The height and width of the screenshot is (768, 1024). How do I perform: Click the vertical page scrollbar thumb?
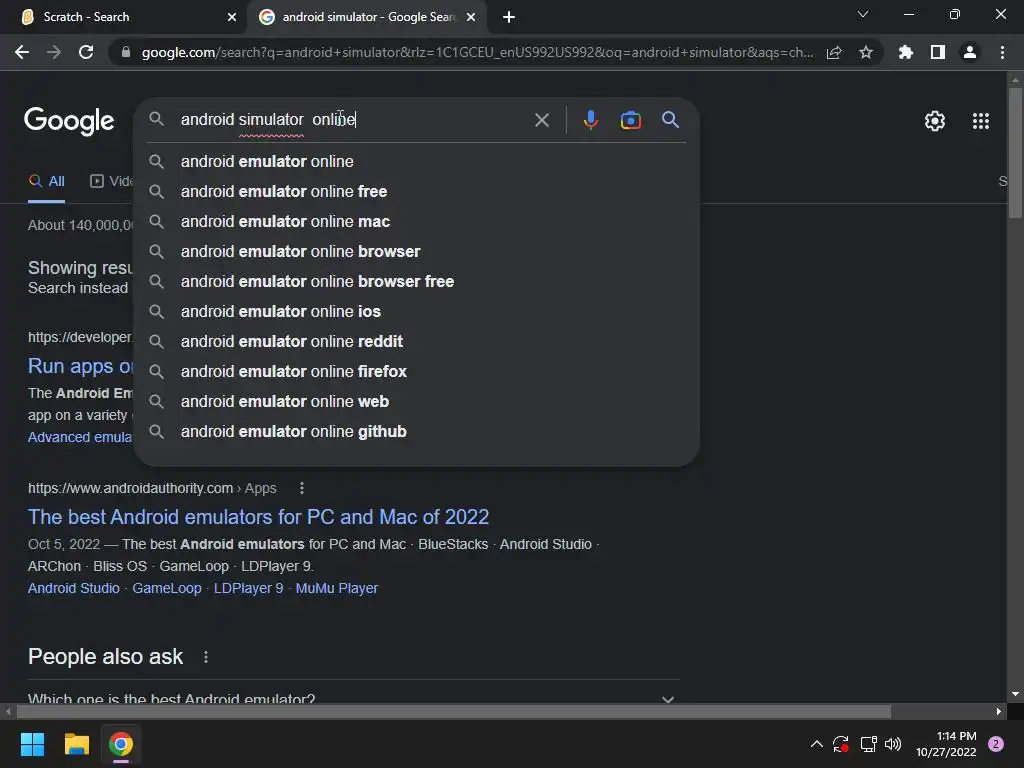tap(1015, 152)
